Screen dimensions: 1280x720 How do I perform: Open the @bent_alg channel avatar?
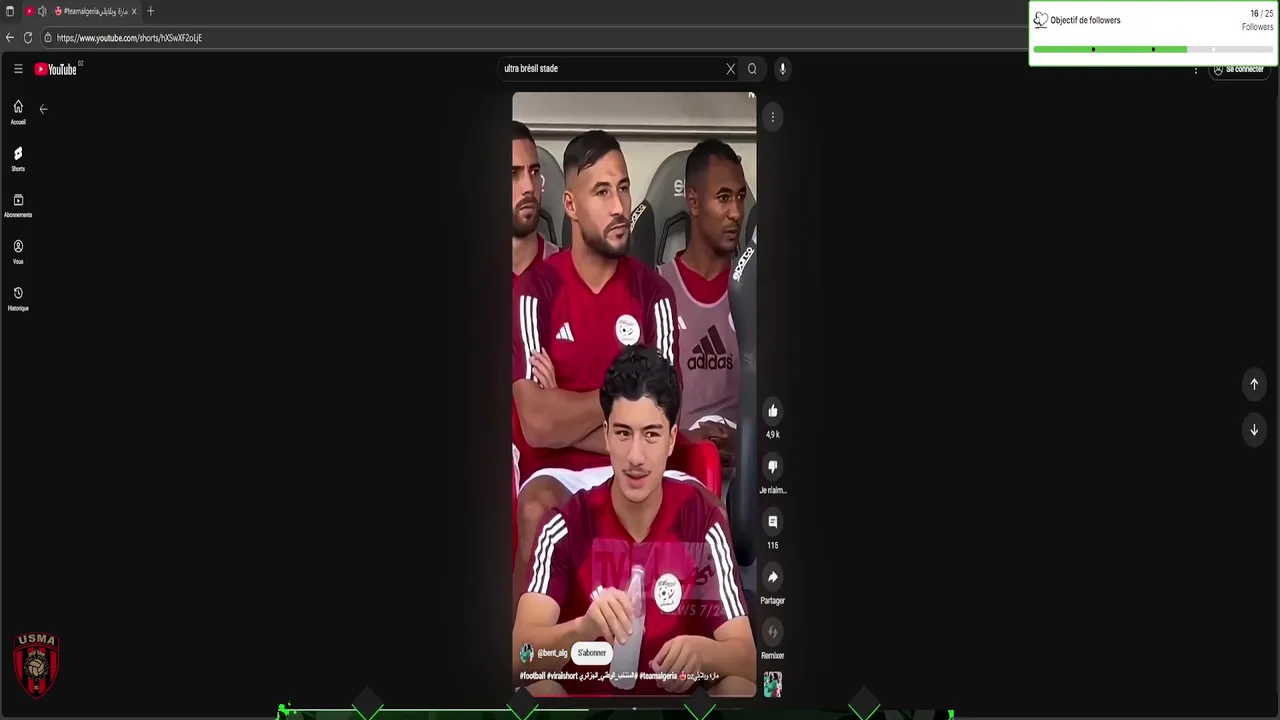point(526,653)
